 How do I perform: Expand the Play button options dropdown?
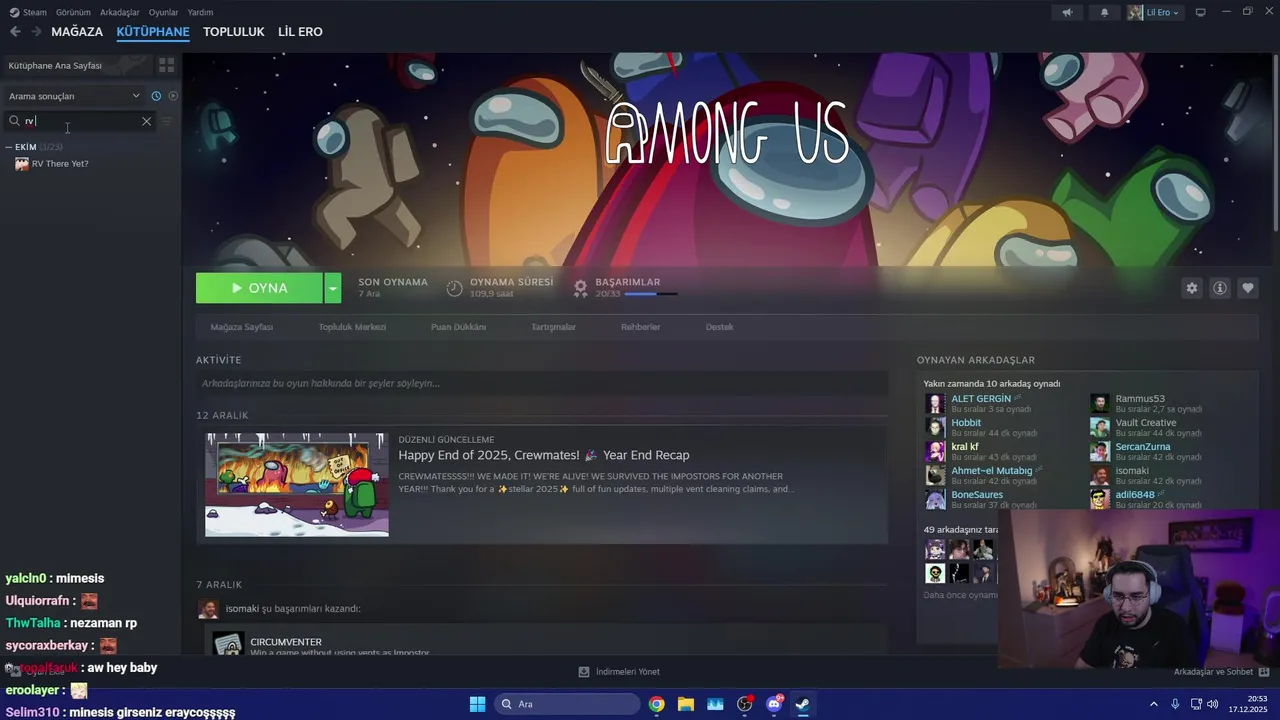click(x=332, y=288)
